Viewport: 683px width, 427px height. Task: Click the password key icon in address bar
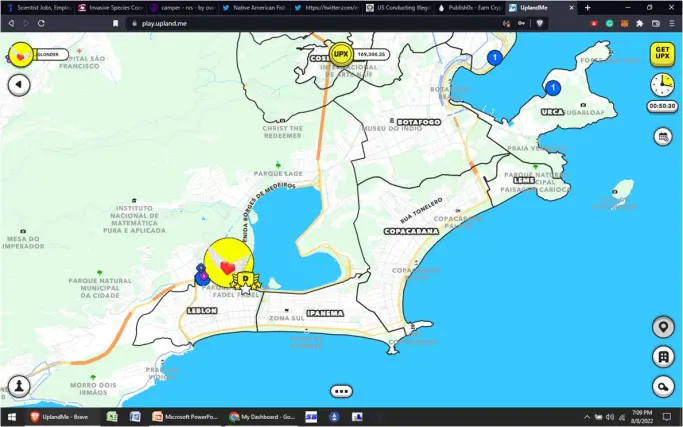[521, 24]
